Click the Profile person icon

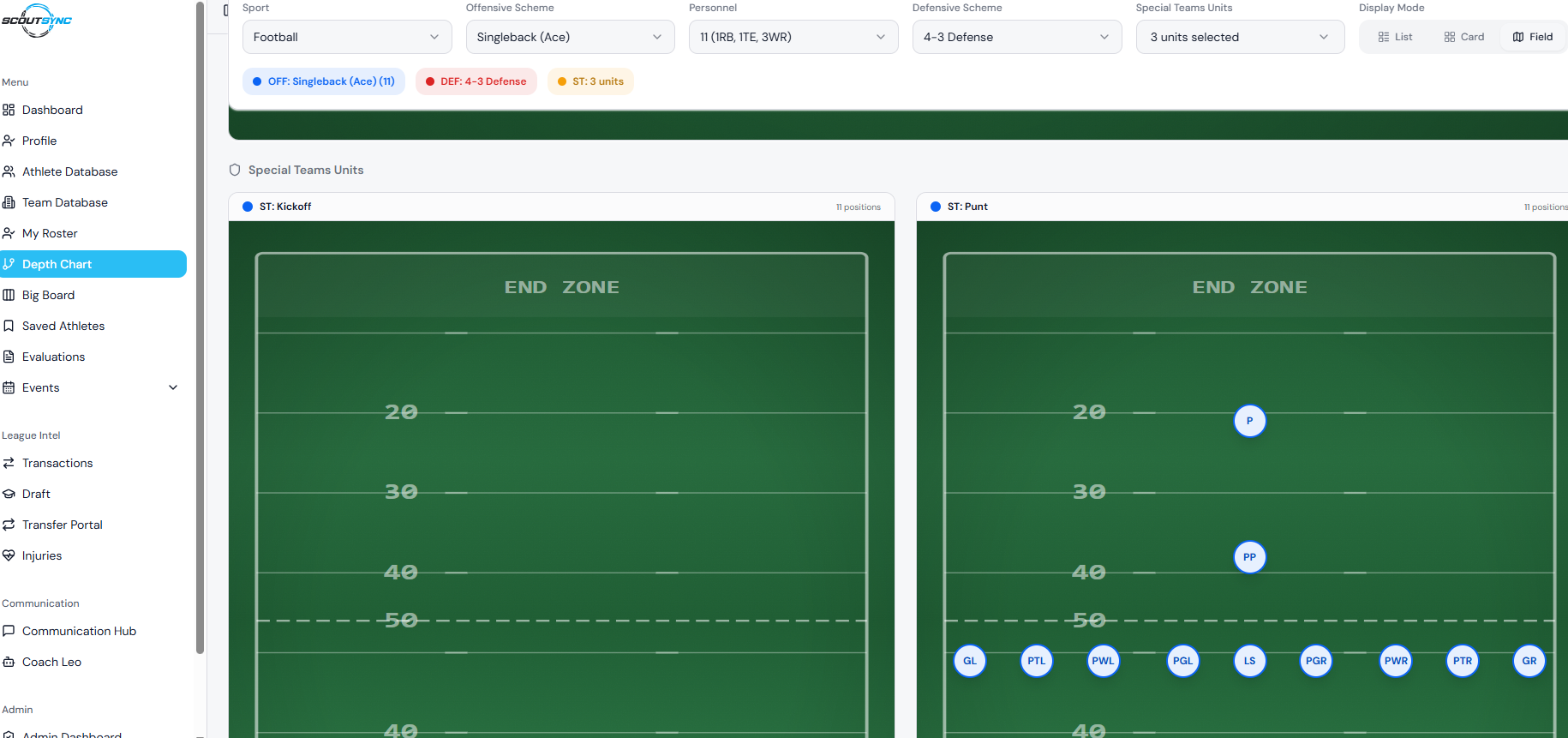(9, 141)
